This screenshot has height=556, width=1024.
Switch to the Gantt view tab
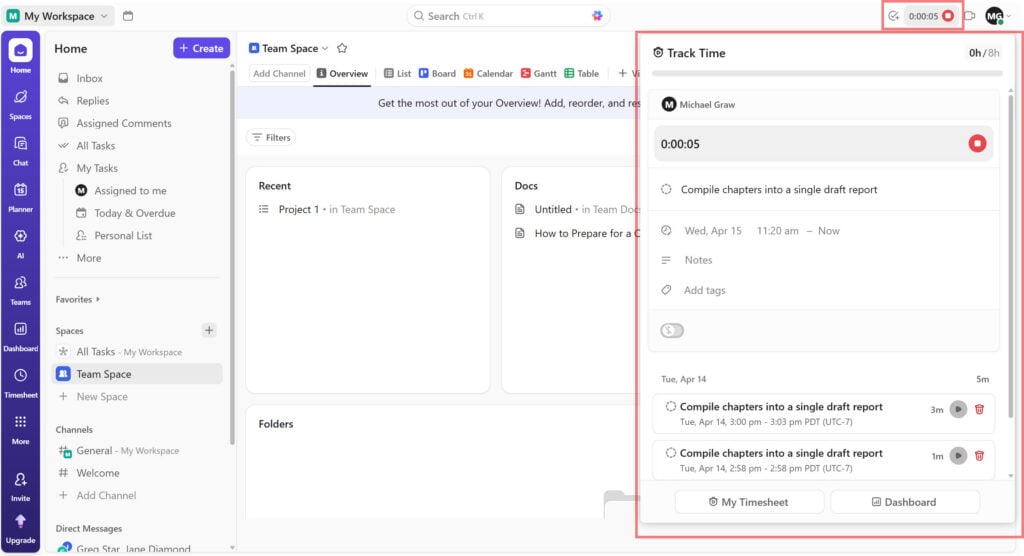[x=539, y=73]
